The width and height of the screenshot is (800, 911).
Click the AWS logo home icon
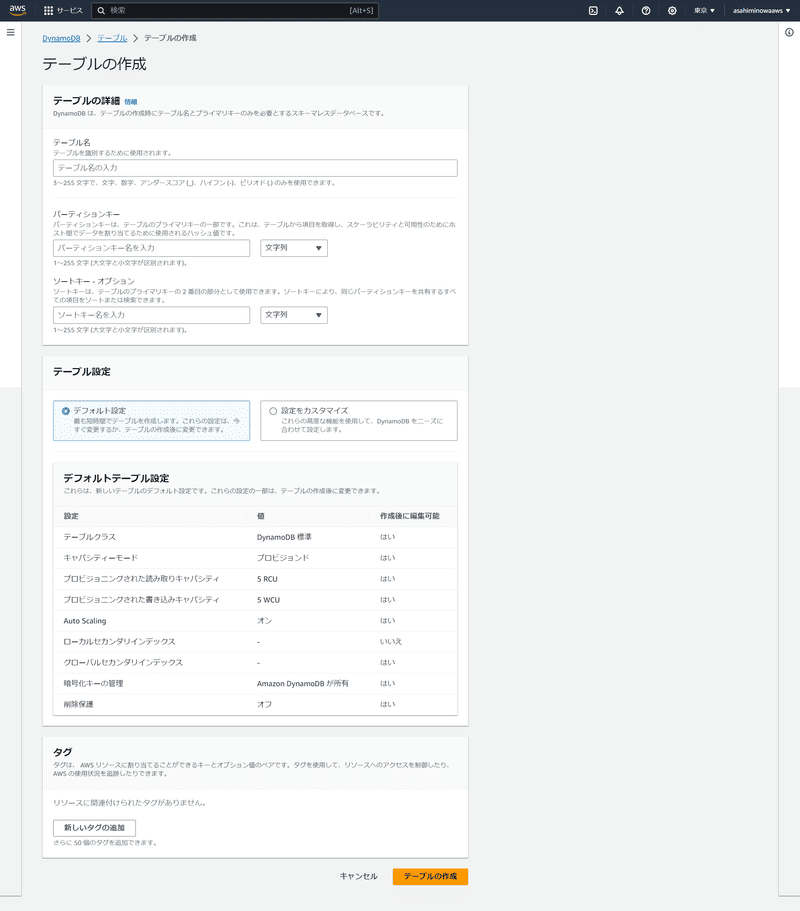(17, 10)
